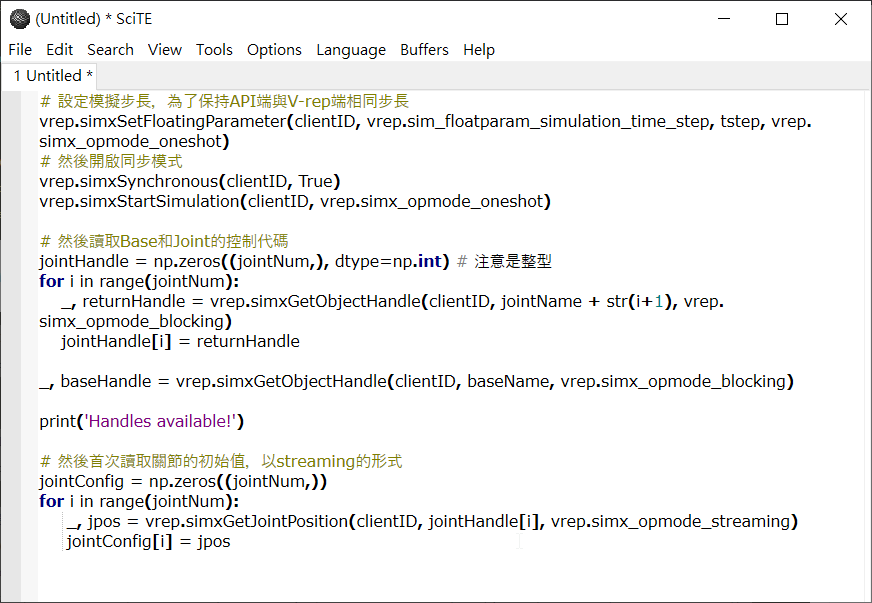Click inside the 'Handles available!' string
This screenshot has height=603, width=872.
[161, 422]
